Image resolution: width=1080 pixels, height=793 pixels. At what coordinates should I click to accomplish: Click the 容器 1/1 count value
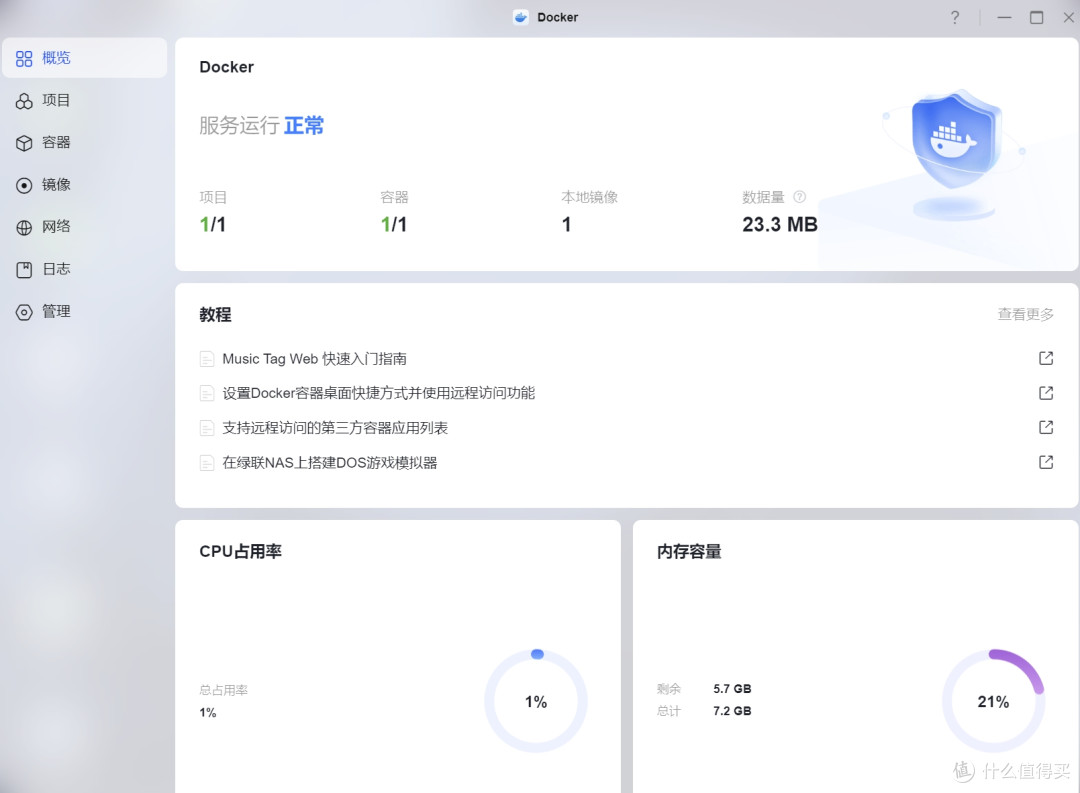pos(393,225)
